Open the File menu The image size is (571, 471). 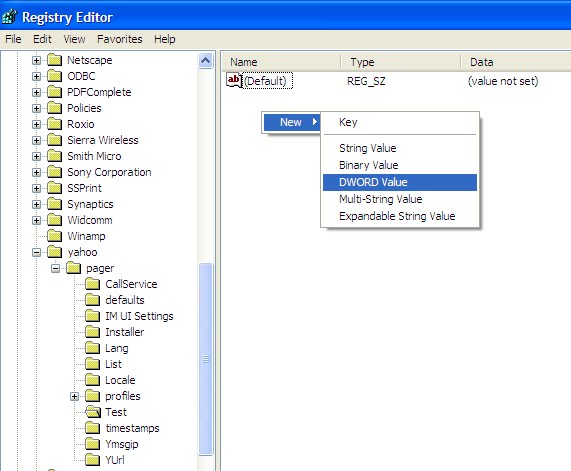click(x=13, y=39)
